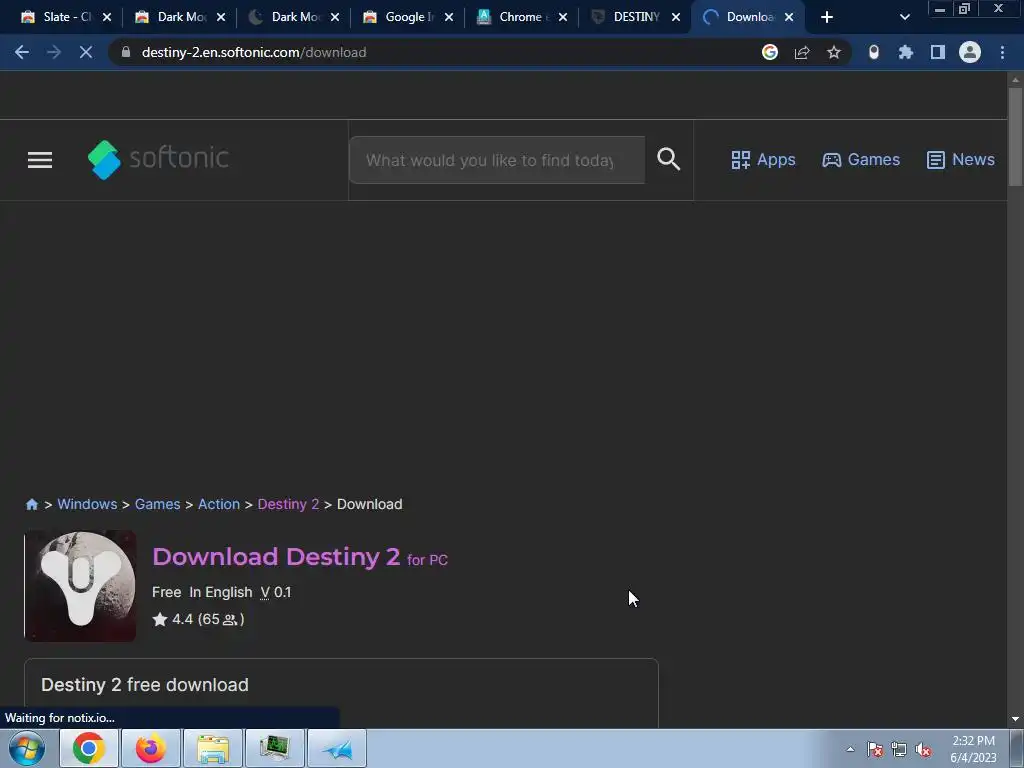This screenshot has height=768, width=1024.
Task: Click the Softonic logo
Action: [x=158, y=159]
